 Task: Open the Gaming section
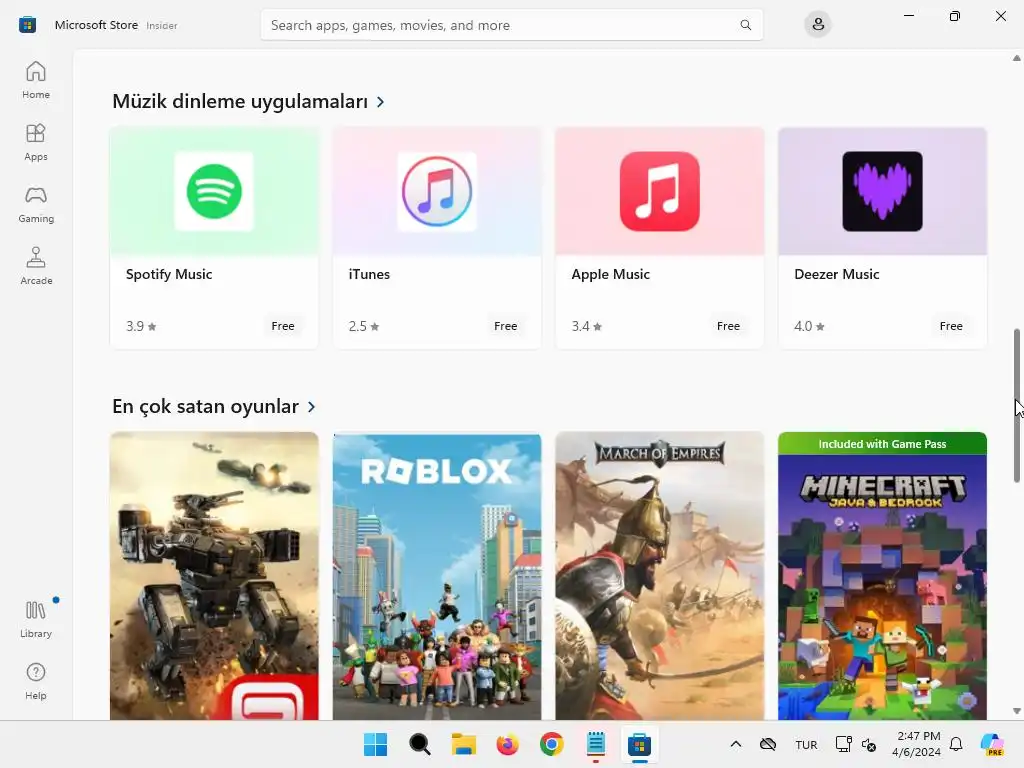coord(36,204)
